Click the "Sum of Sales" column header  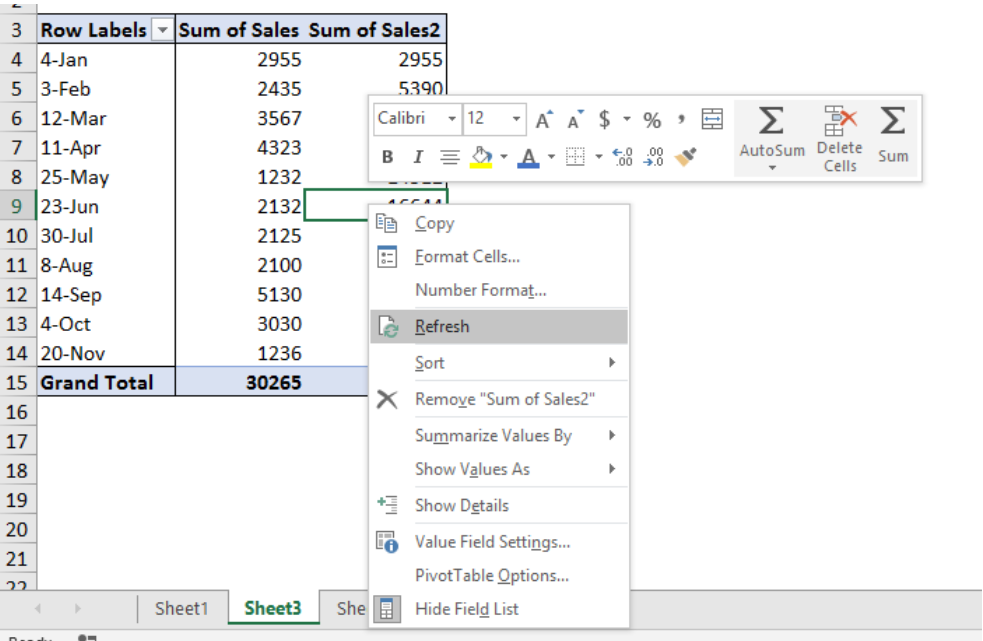coord(239,30)
